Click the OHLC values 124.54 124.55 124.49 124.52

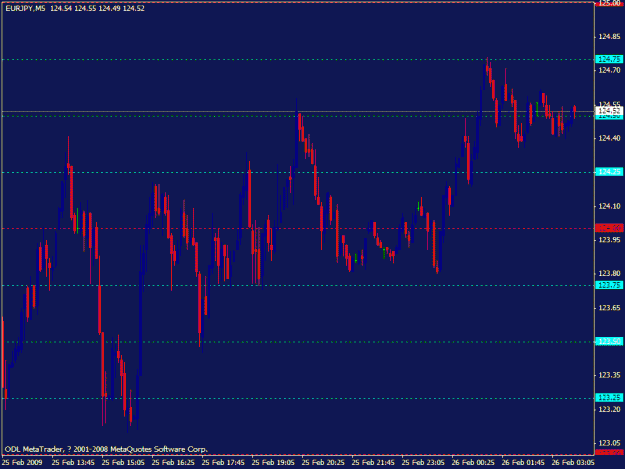coord(97,8)
